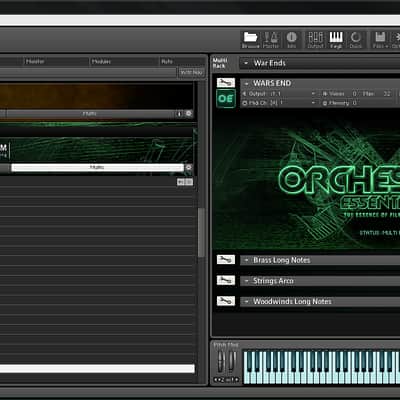This screenshot has width=400, height=400.
Task: Expand Woodwinds Long Notes dropdown arrow
Action: click(246, 302)
